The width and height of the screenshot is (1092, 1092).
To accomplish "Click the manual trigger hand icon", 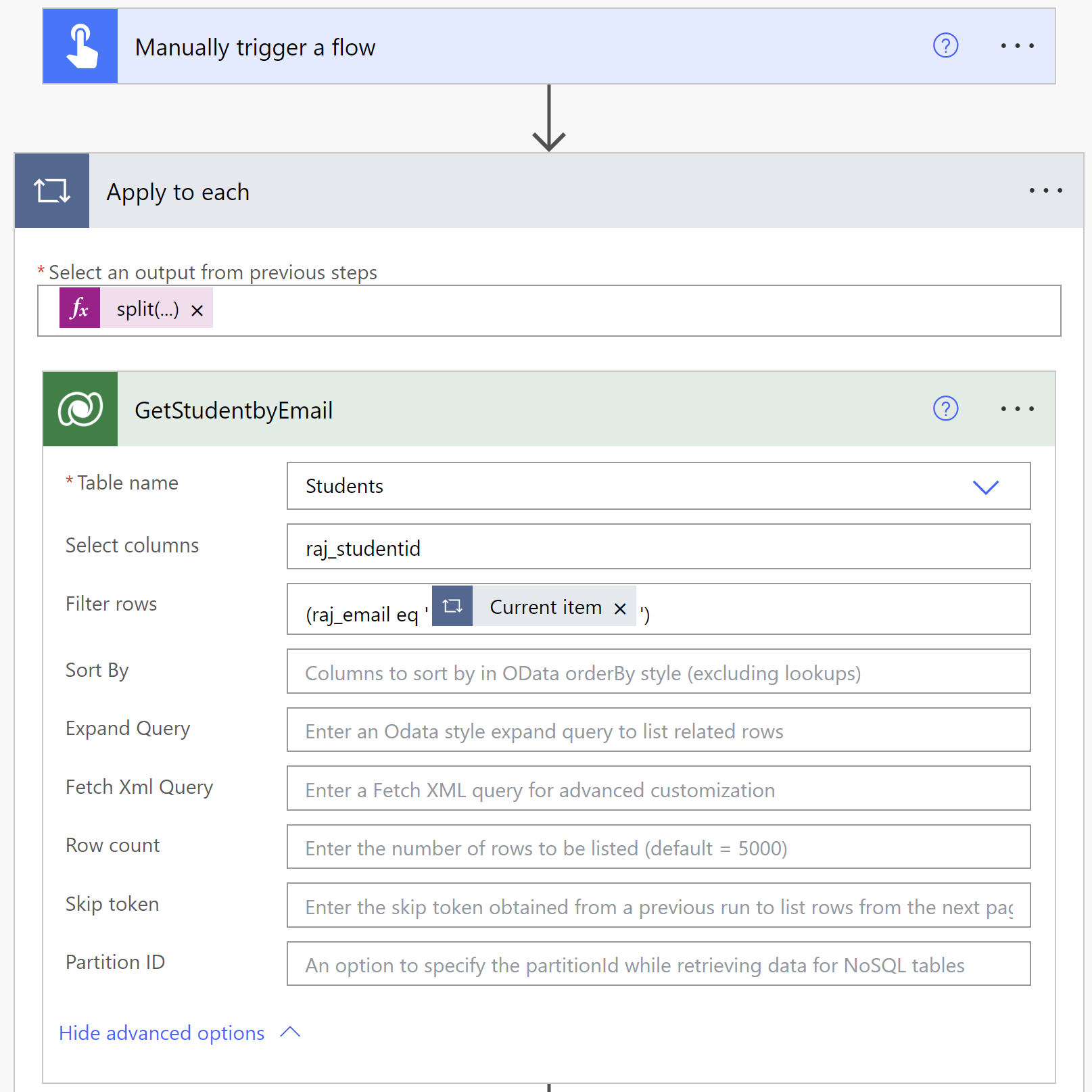I will (x=80, y=47).
